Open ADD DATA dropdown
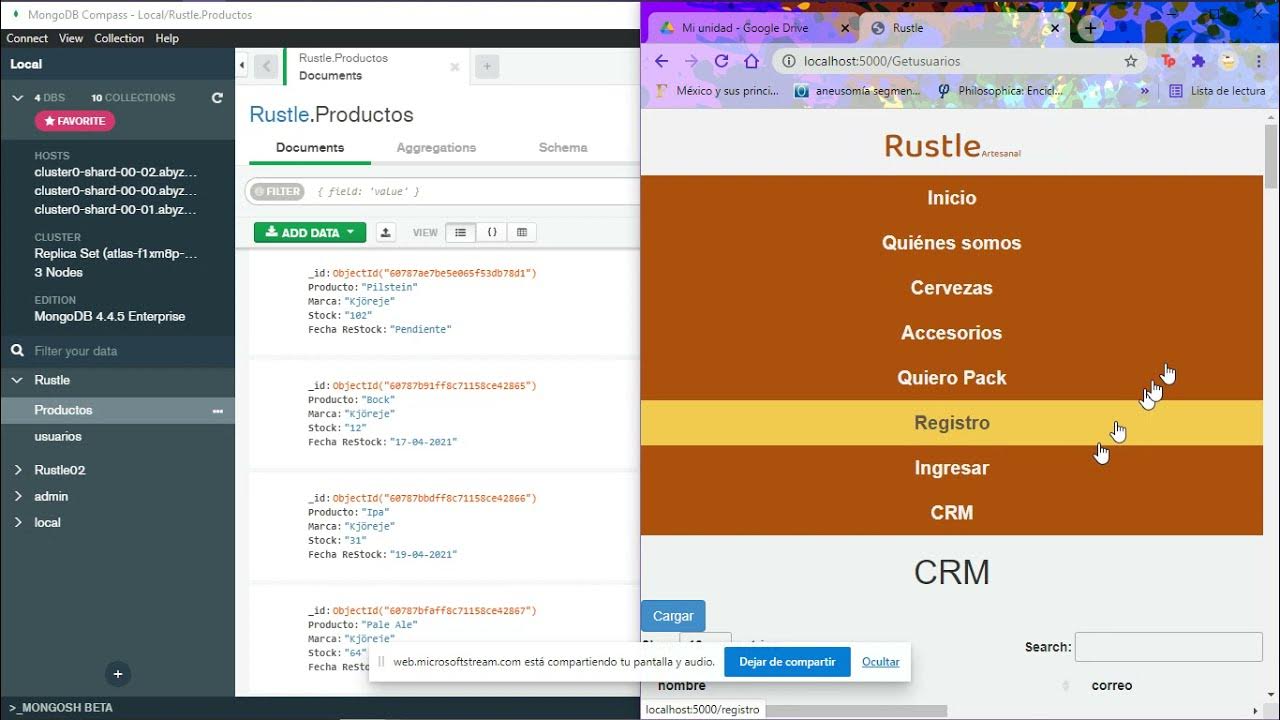 click(310, 232)
